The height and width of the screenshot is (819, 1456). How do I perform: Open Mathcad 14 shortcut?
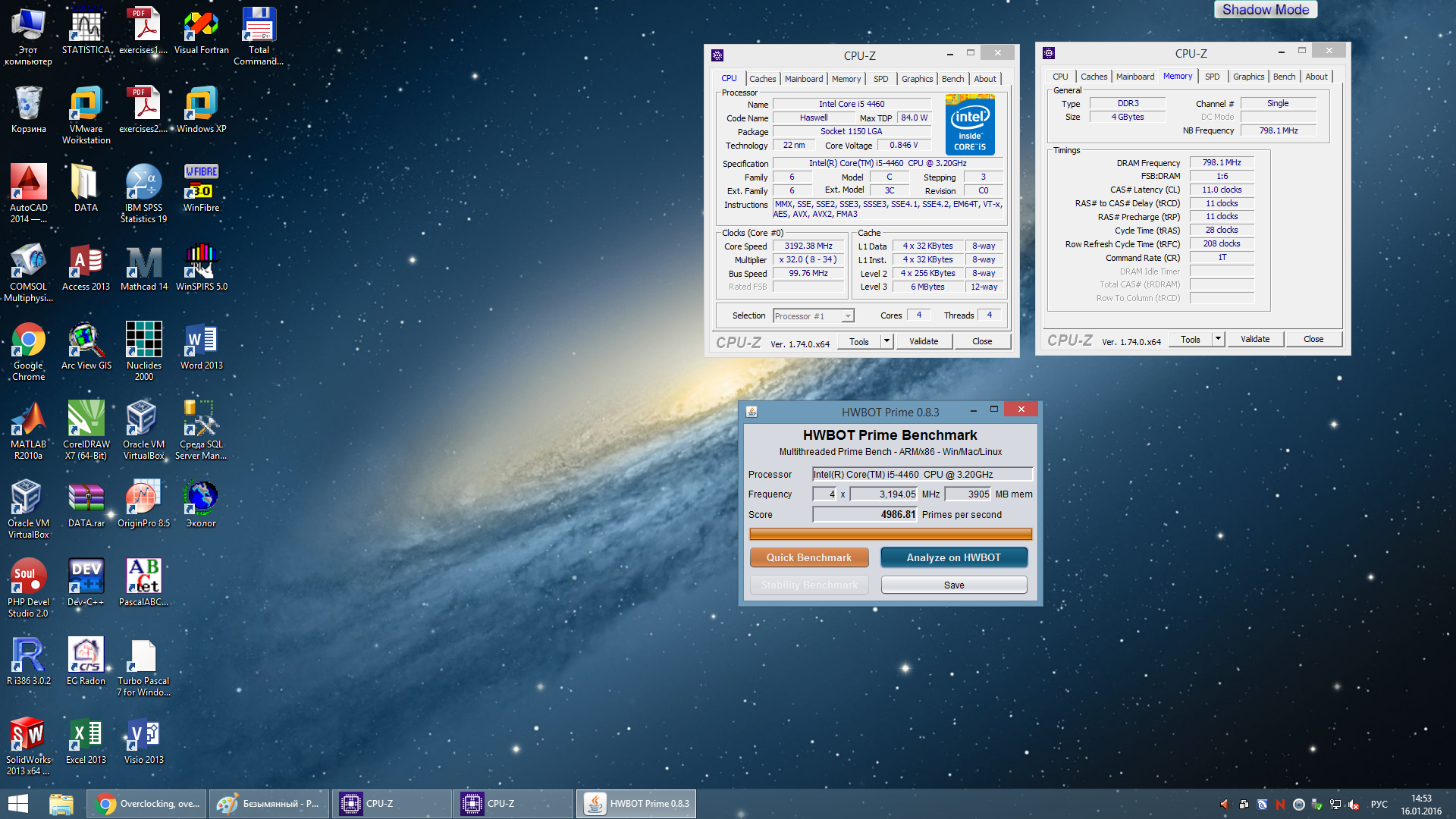pyautogui.click(x=143, y=267)
